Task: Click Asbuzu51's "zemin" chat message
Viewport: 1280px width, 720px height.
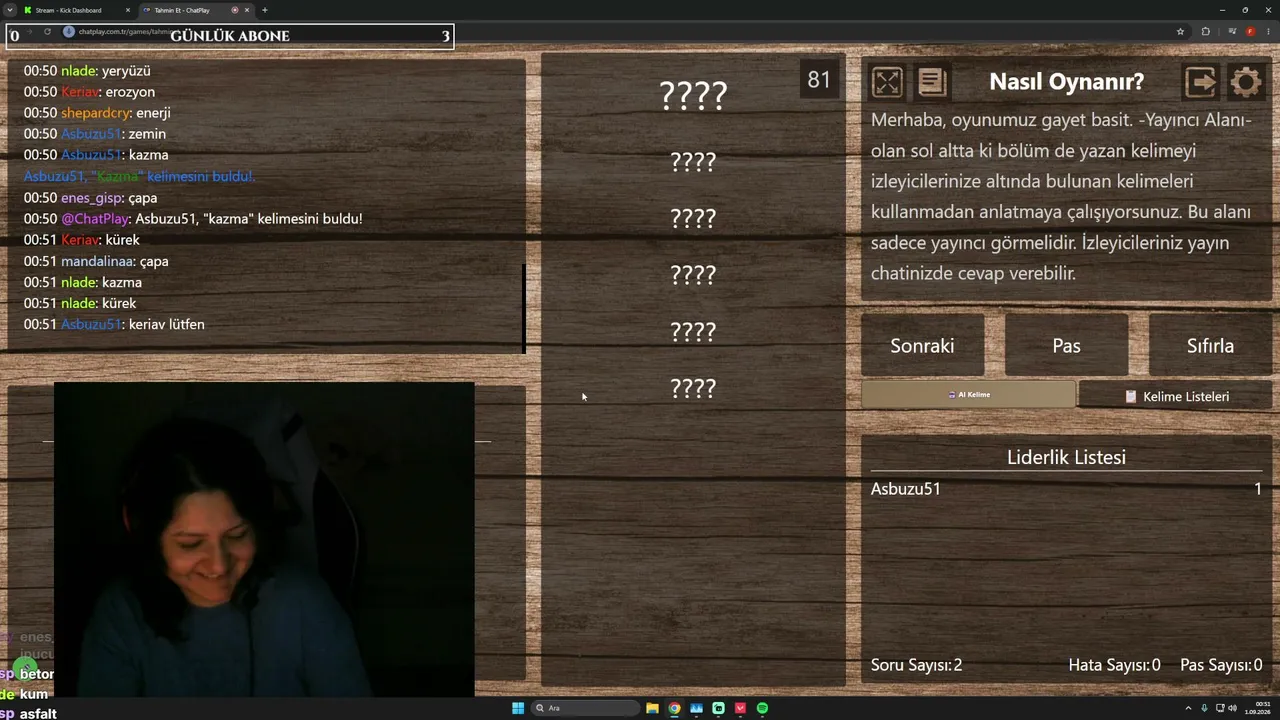Action: pos(95,134)
